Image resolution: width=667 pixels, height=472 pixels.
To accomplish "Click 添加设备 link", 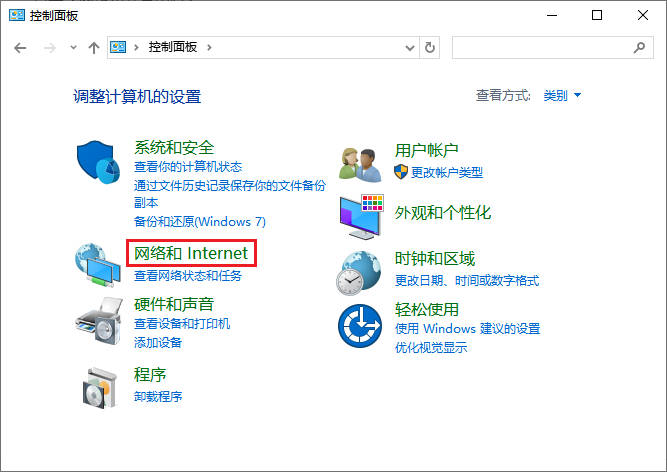I will pos(158,342).
